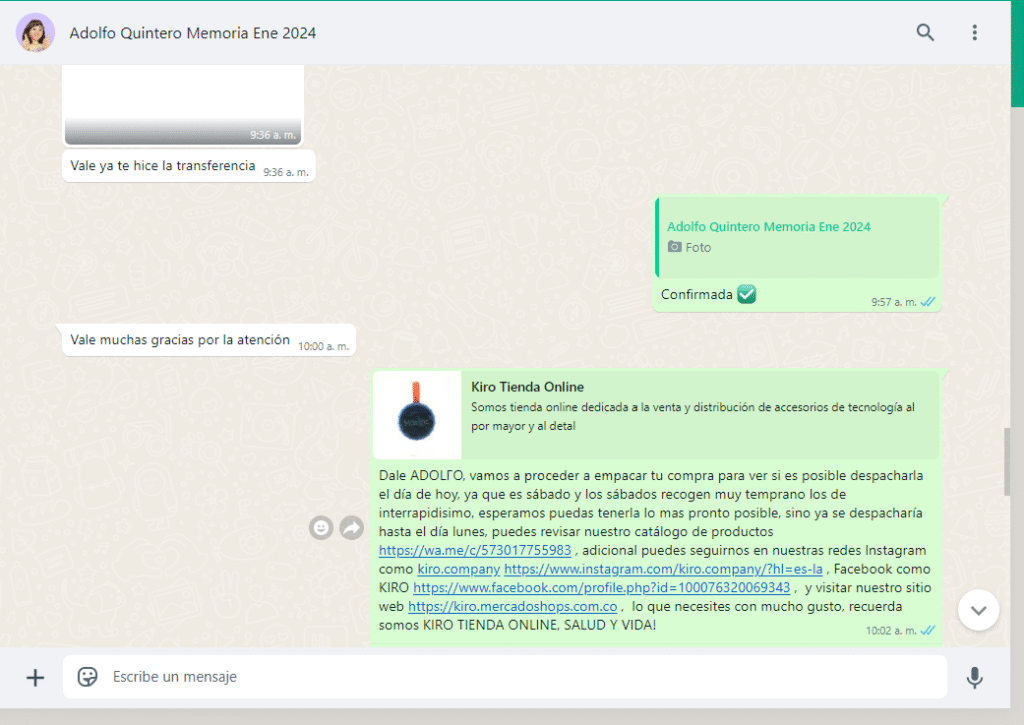1024x725 pixels.
Task: Click the 'Kiro Tienda Online' card title
Action: coord(528,387)
